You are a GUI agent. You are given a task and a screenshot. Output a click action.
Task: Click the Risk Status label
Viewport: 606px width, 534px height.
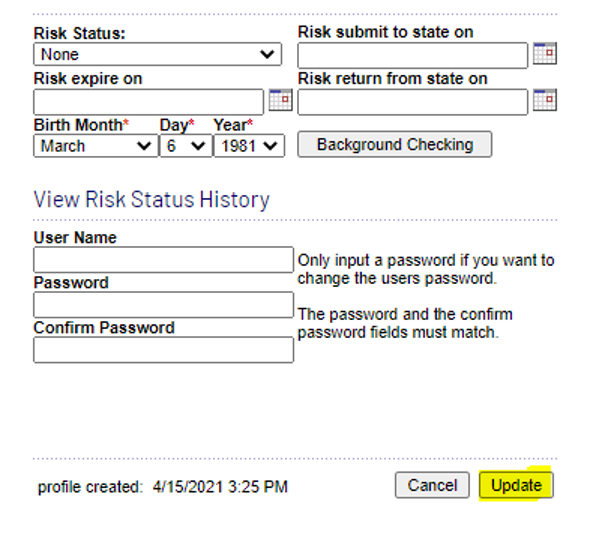tap(79, 33)
